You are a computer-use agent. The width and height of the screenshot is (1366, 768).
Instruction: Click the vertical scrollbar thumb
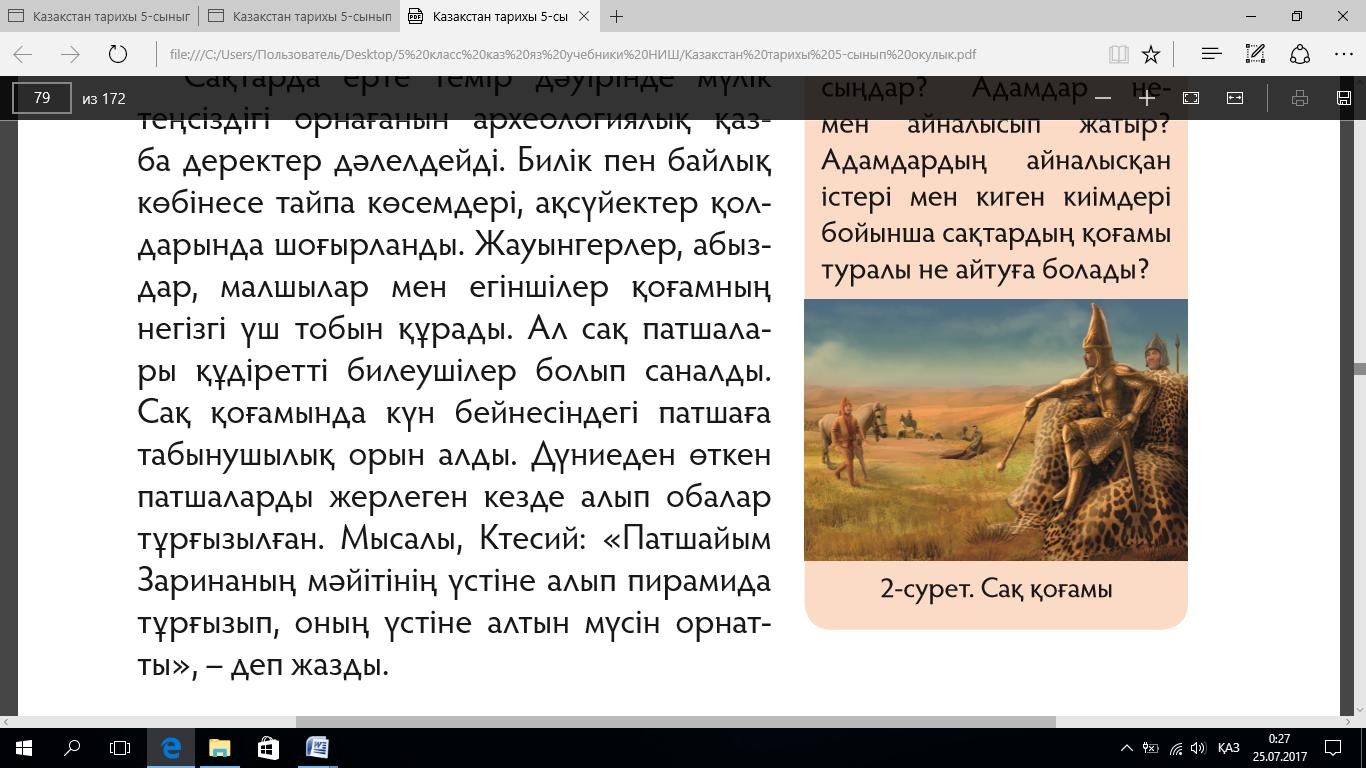point(1359,368)
